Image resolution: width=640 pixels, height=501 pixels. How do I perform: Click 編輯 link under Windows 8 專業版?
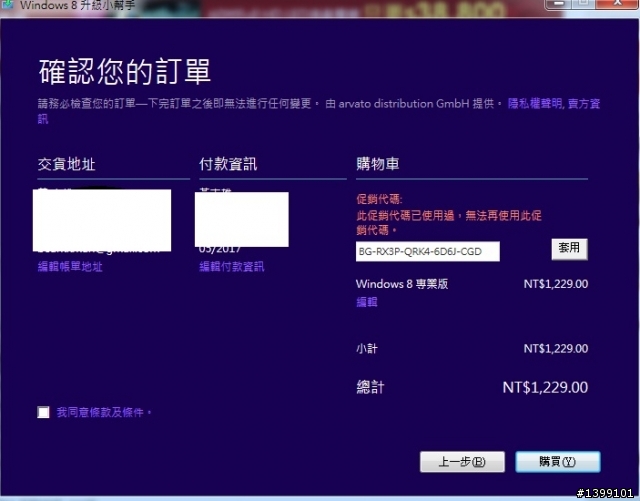tap(367, 302)
